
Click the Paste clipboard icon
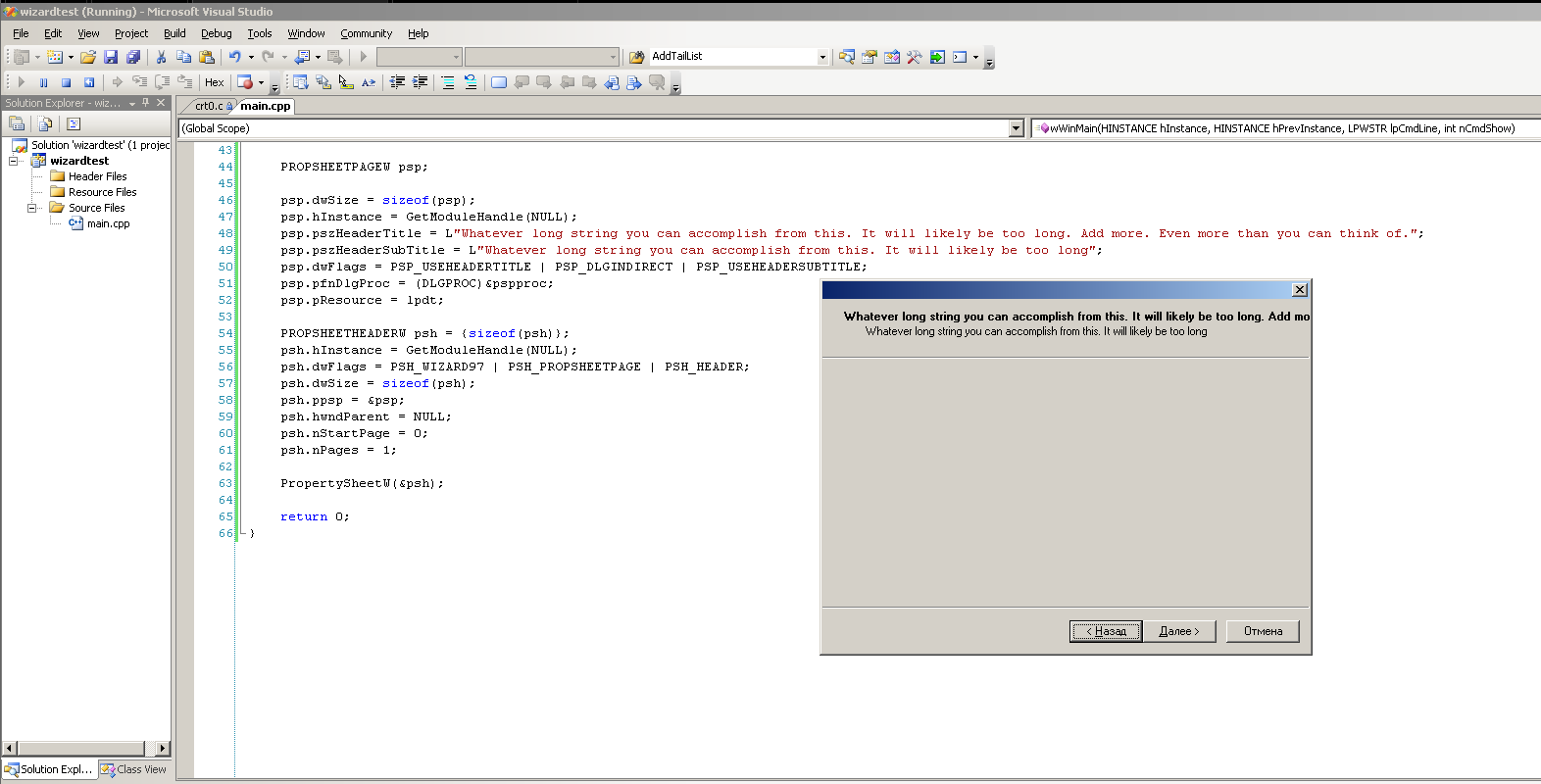(x=206, y=57)
